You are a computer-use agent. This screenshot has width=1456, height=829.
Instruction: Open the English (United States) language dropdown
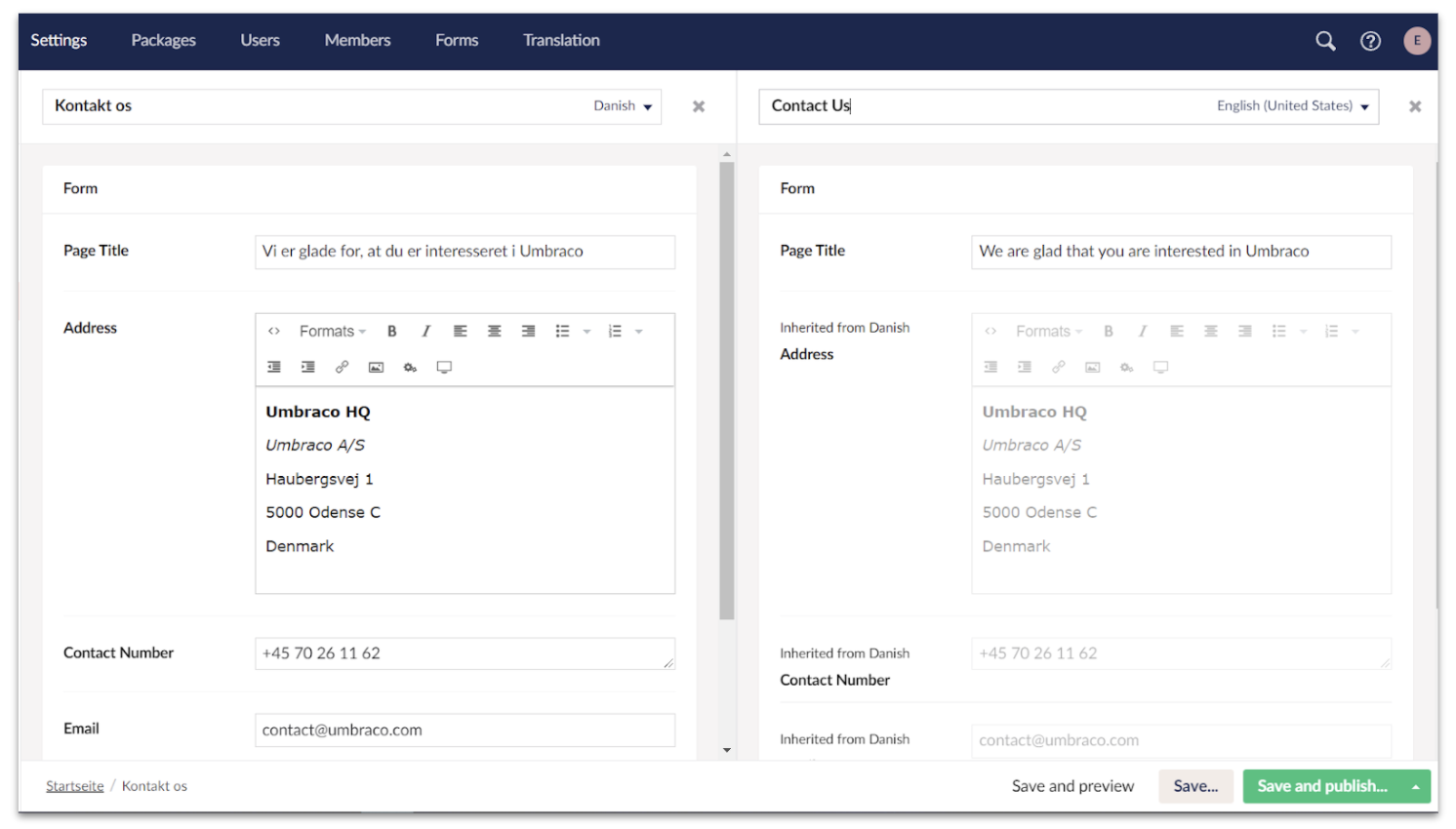[1292, 105]
